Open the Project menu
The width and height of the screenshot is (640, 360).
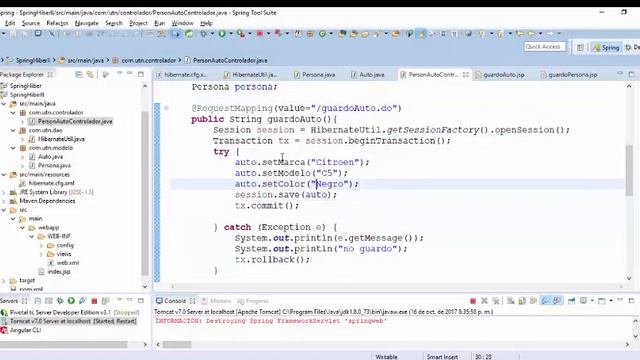[138, 23]
